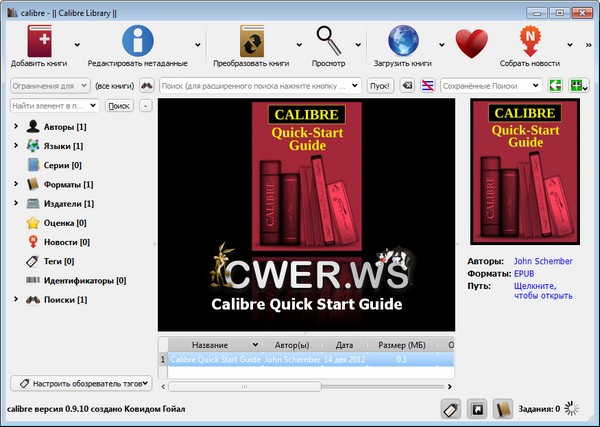Click the red heart donate icon
Screen dimensions: 600x427
(470, 43)
